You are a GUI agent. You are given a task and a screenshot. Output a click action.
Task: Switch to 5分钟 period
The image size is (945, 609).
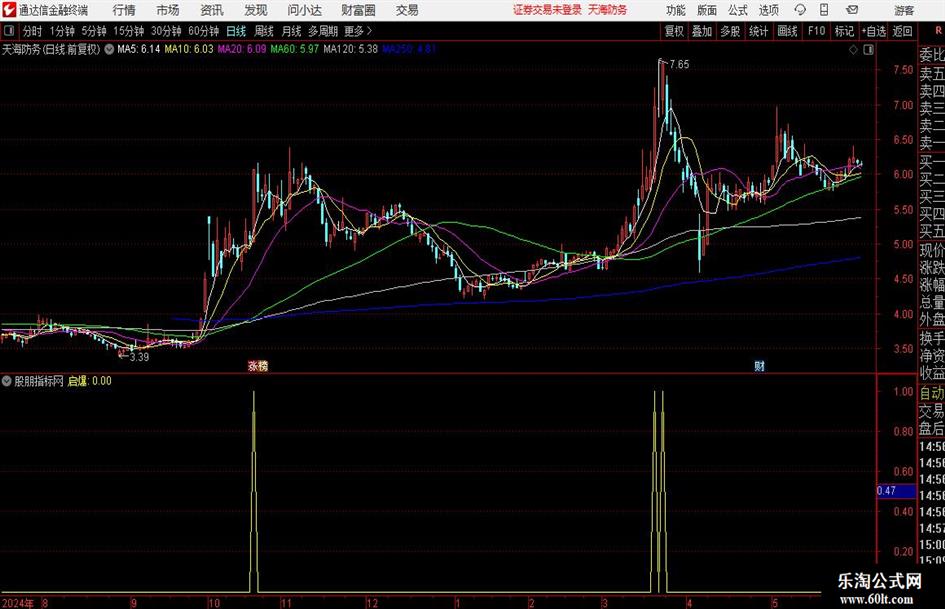point(93,31)
